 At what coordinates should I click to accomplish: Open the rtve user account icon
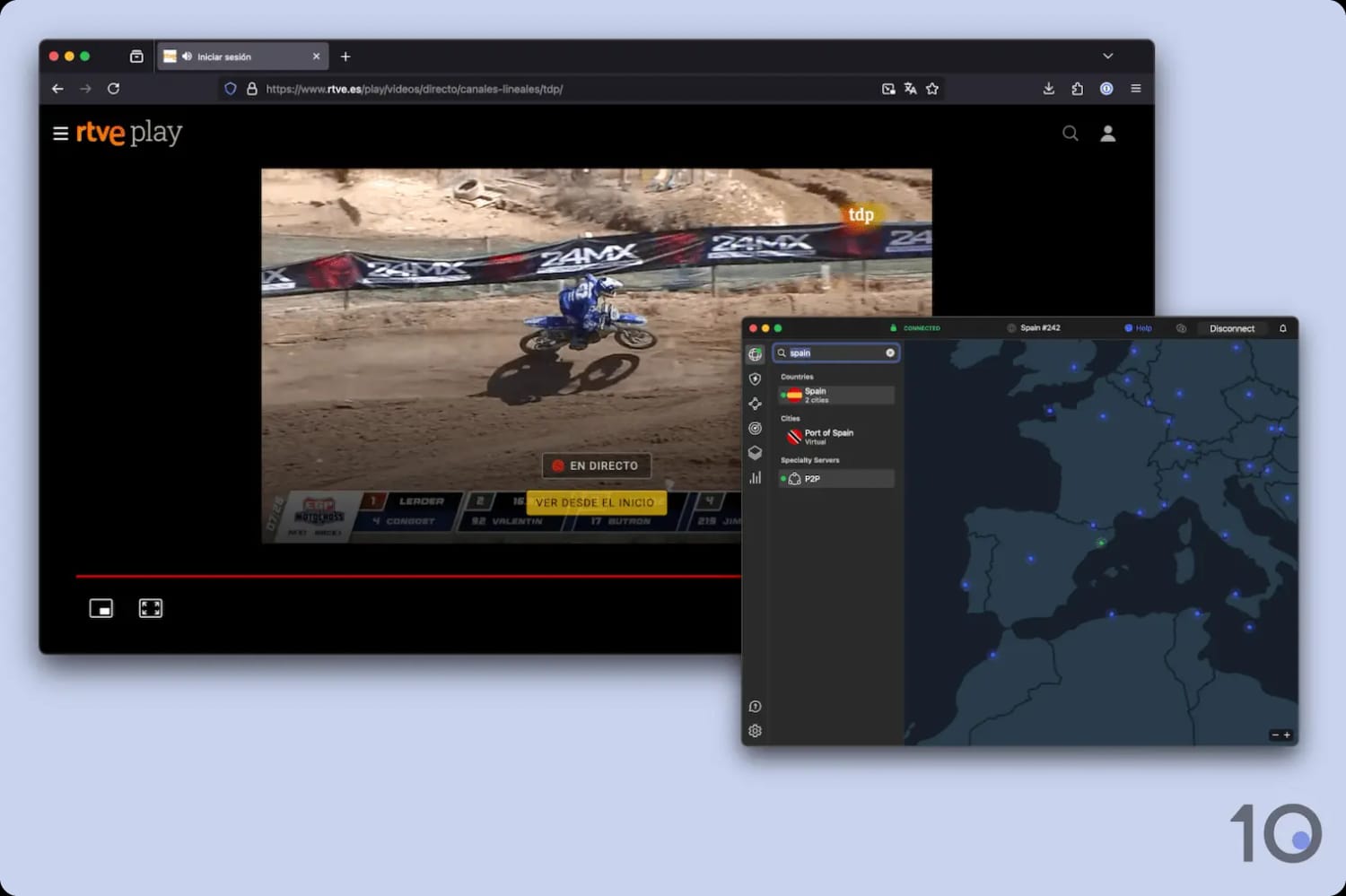[1108, 134]
